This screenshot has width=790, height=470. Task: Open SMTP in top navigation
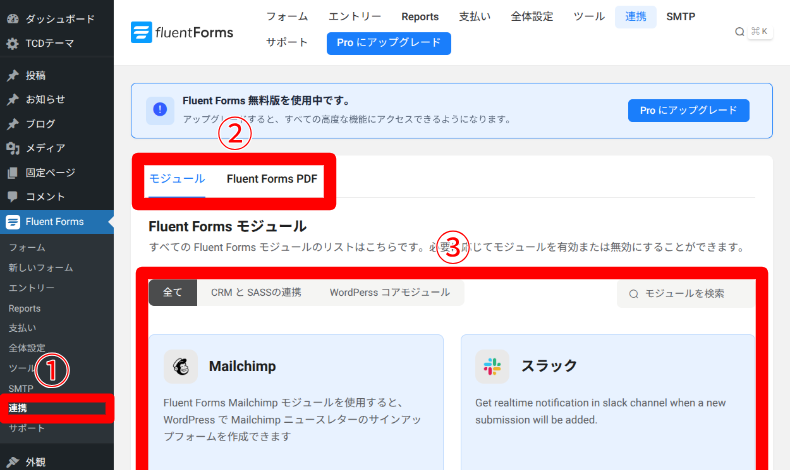tap(680, 17)
